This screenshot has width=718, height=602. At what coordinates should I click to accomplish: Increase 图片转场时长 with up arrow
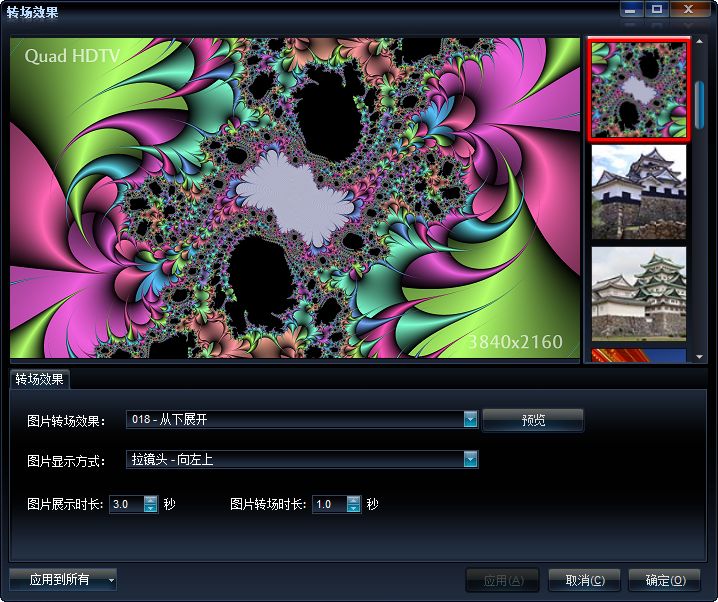(353, 500)
